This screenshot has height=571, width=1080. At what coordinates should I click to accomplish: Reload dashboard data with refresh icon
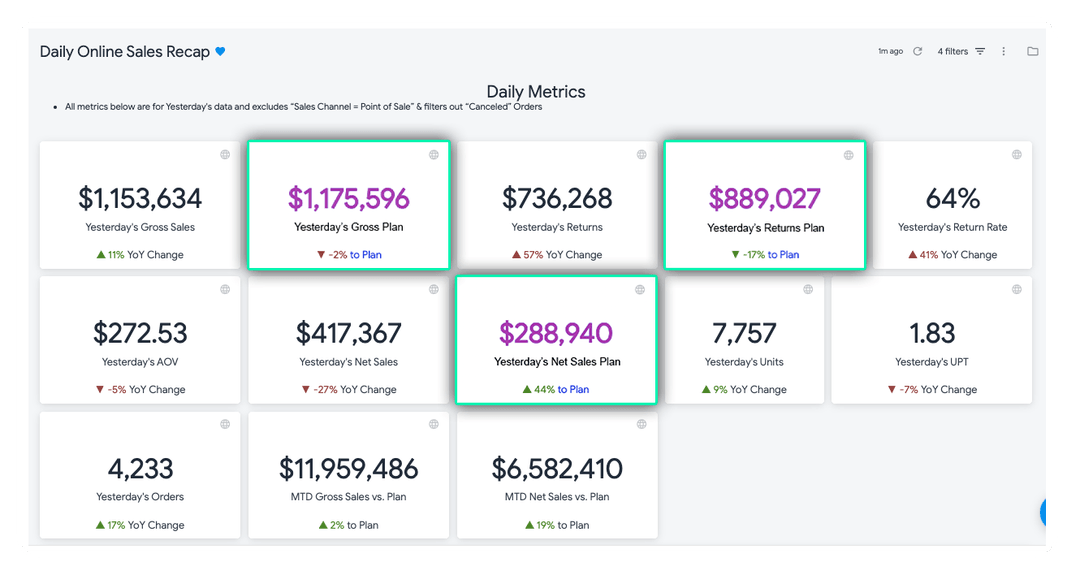pos(917,51)
